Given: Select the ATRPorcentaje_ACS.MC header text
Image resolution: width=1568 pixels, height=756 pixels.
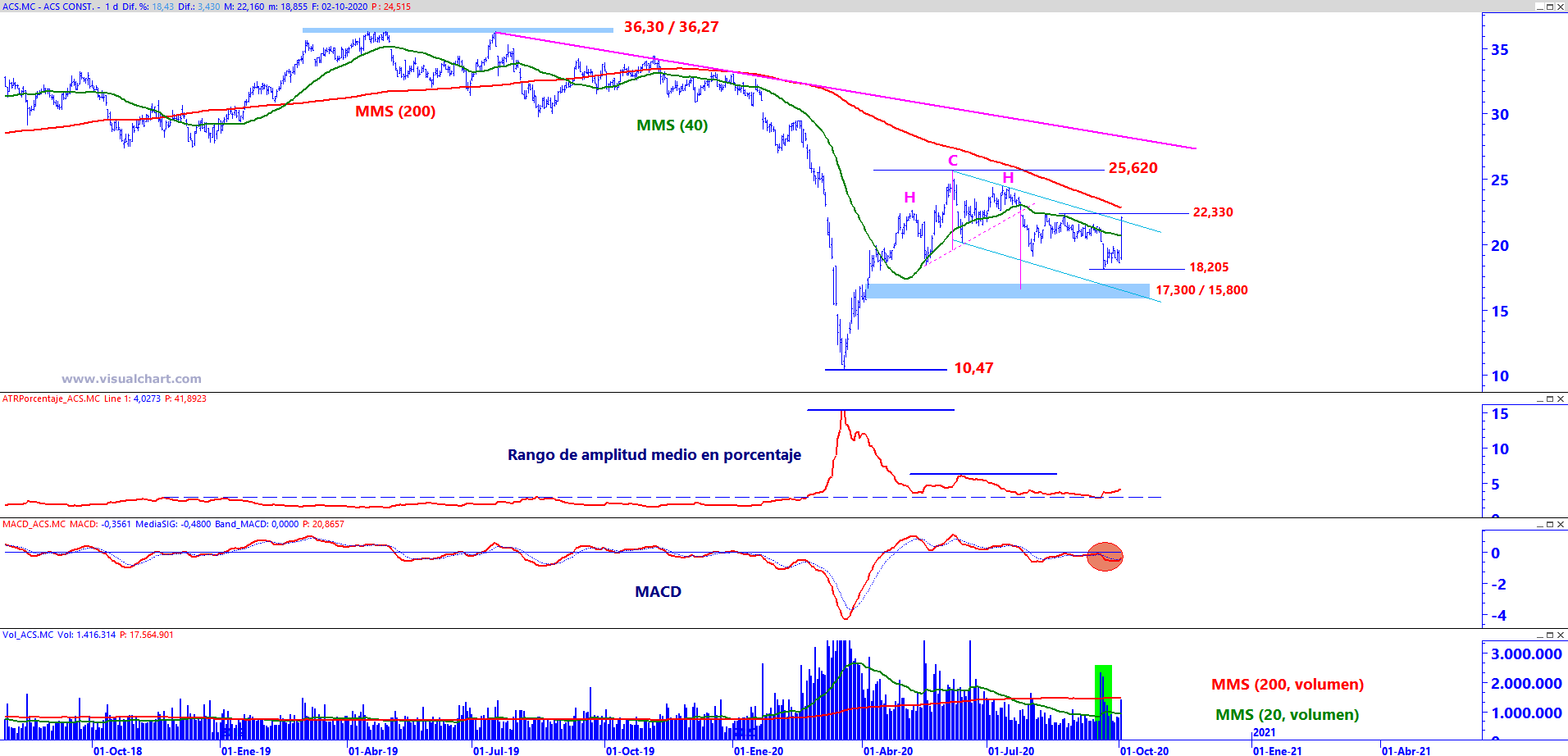Looking at the screenshot, I should click(51, 398).
